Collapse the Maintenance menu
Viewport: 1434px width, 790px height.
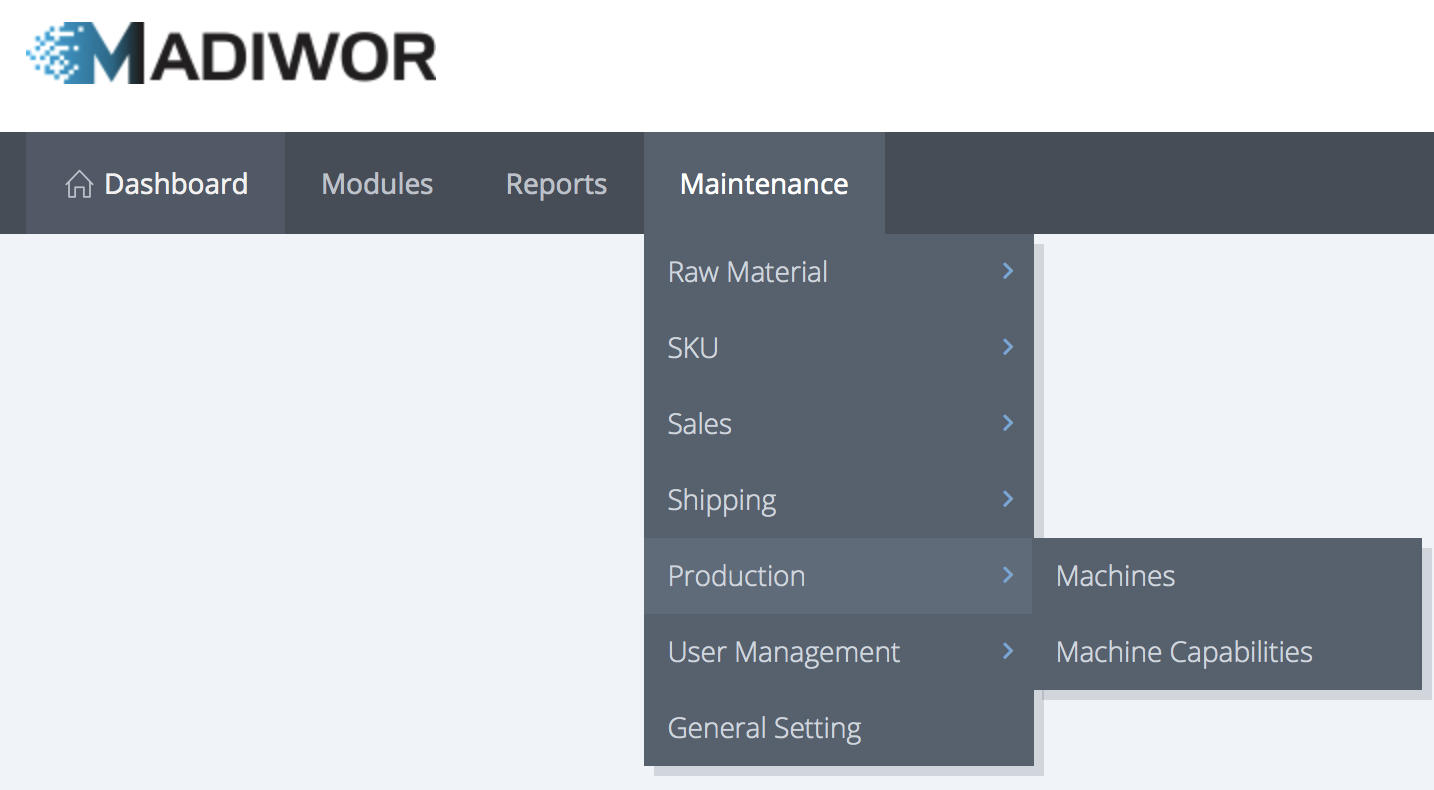763,184
